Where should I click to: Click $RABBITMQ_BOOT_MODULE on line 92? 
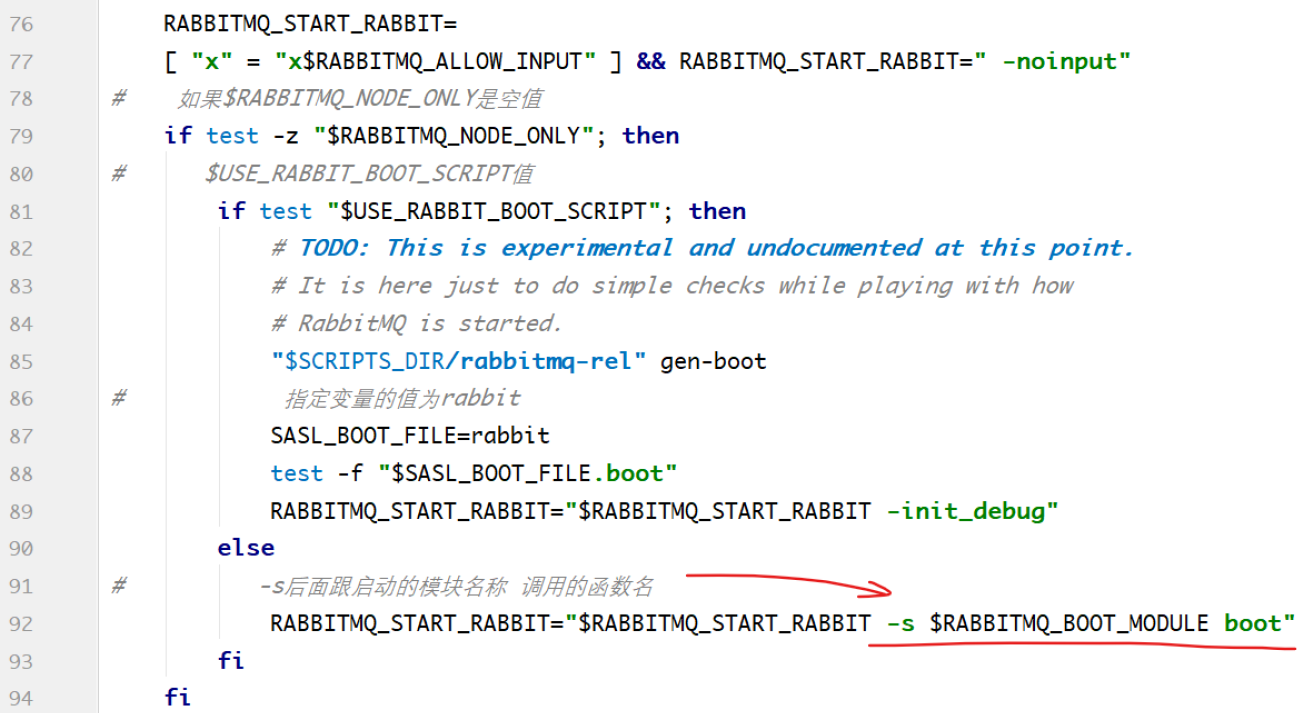pyautogui.click(x=1068, y=624)
